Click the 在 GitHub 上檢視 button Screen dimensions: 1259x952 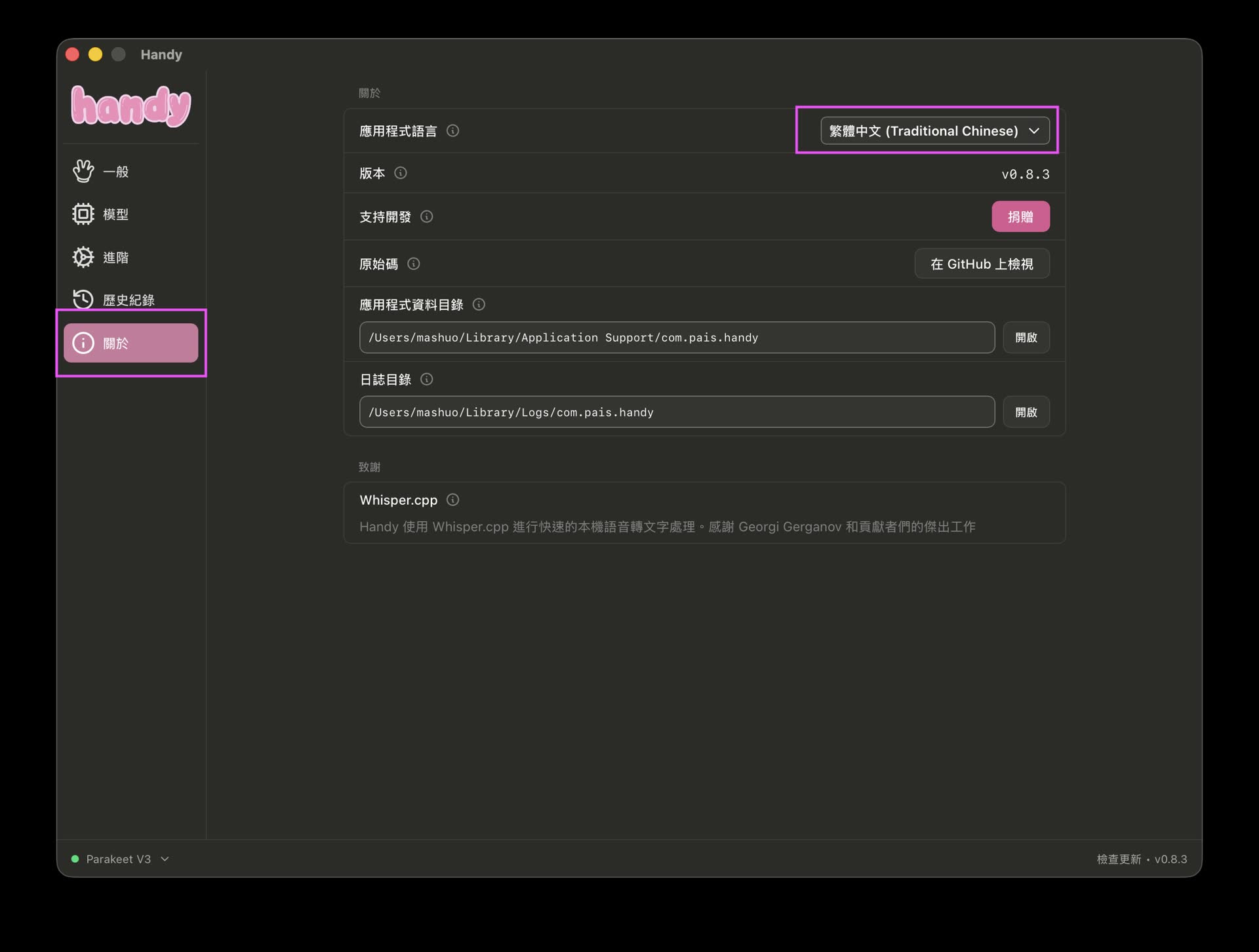982,264
